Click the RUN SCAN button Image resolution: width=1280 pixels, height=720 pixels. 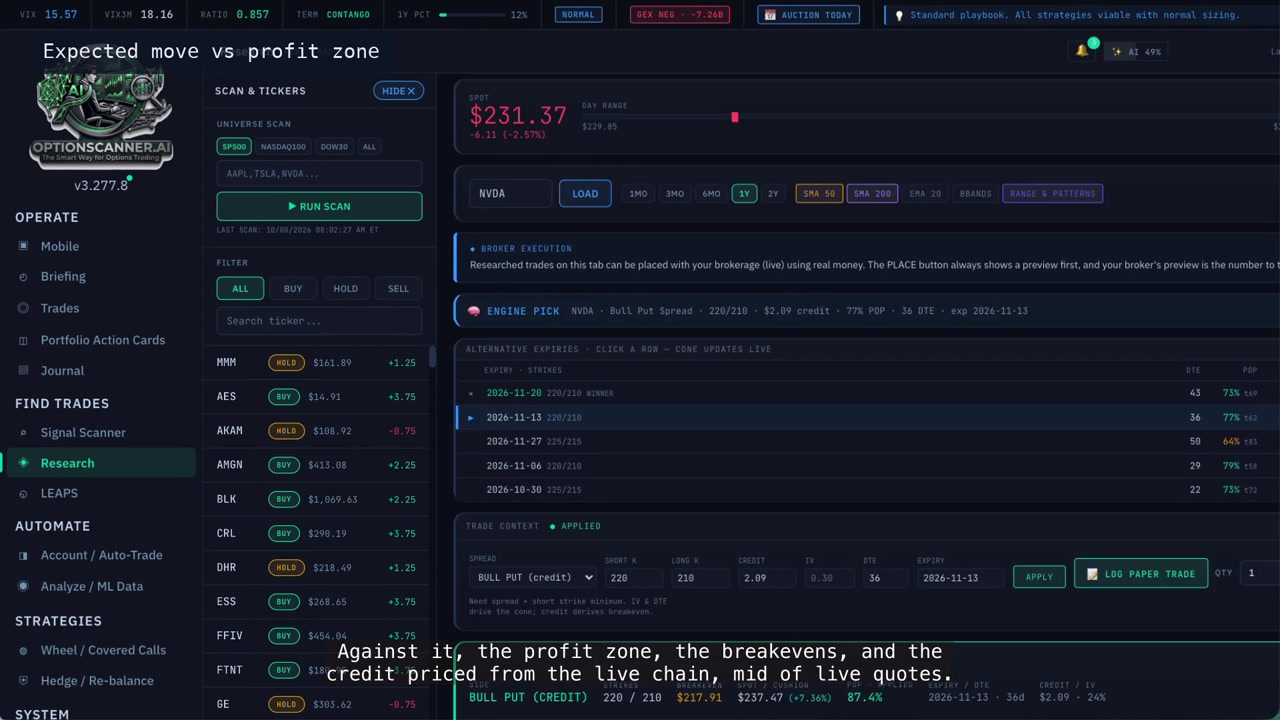[319, 206]
